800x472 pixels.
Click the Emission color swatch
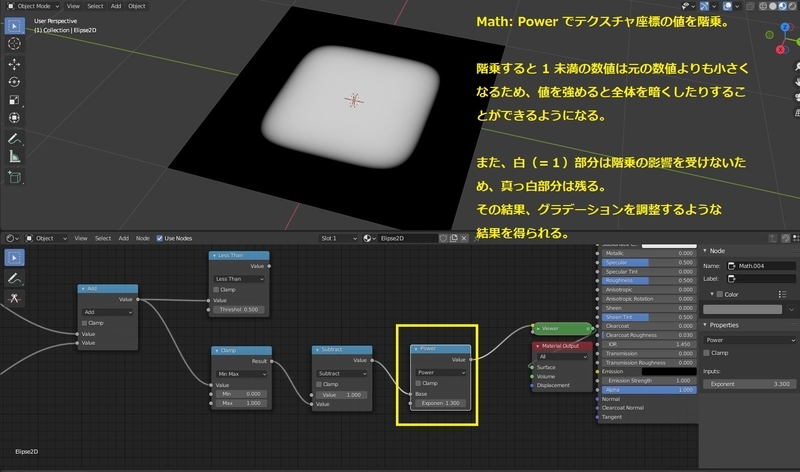pyautogui.click(x=669, y=371)
